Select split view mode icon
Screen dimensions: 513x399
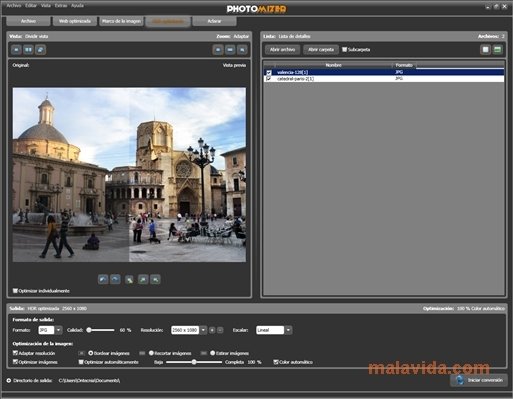click(28, 50)
